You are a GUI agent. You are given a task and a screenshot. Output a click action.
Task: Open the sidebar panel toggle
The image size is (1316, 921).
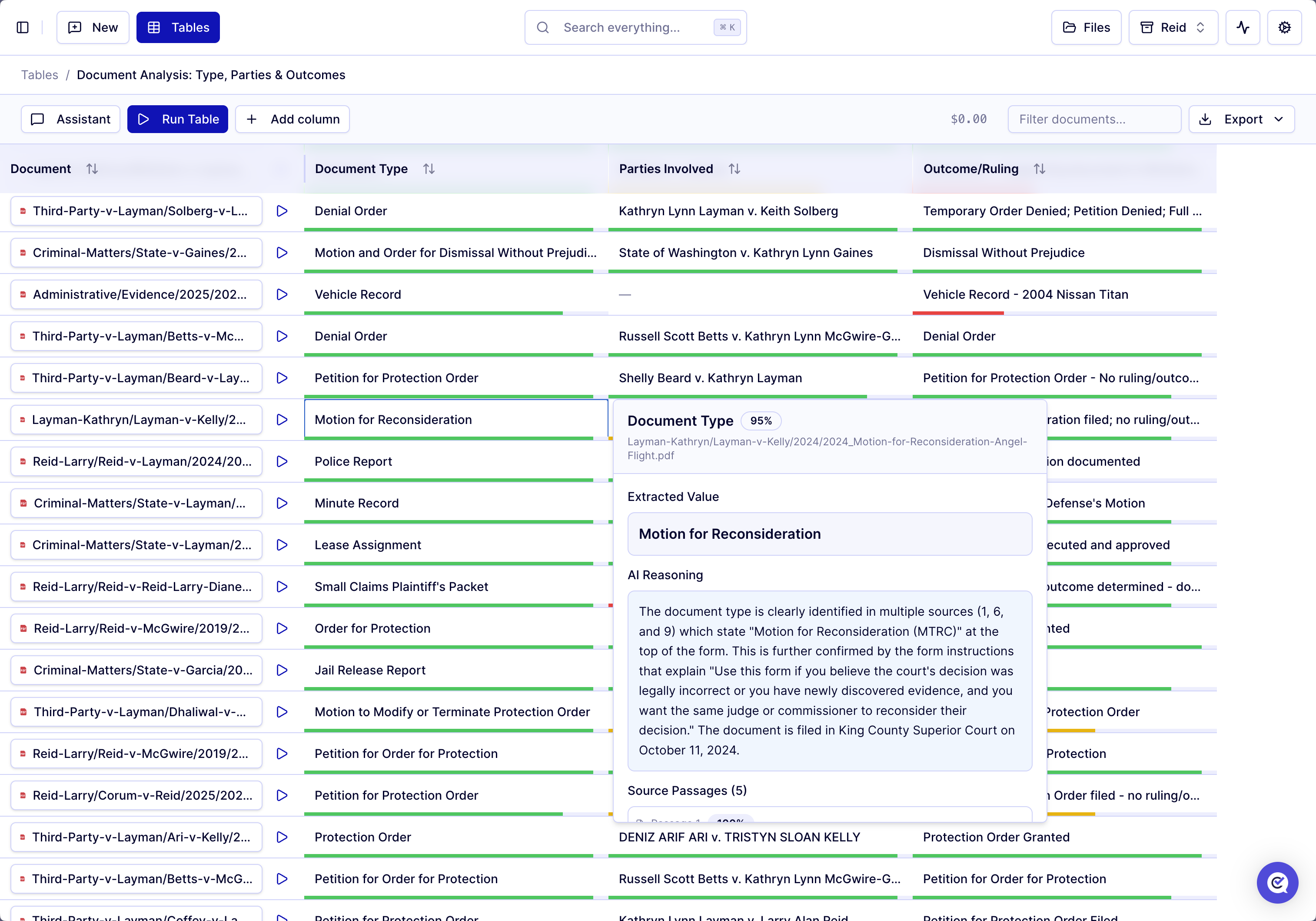pyautogui.click(x=22, y=27)
